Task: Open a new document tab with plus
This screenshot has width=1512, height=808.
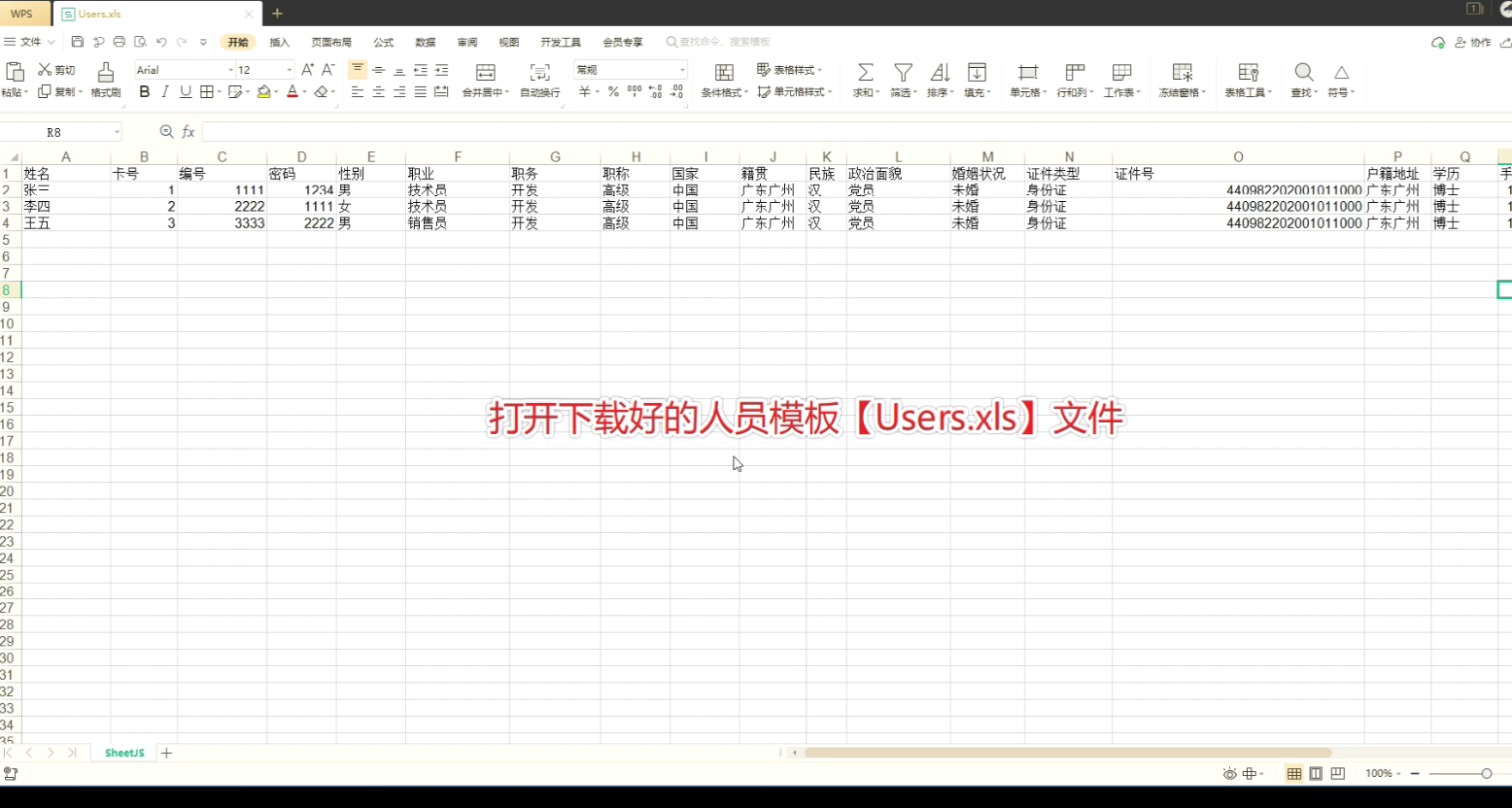Action: pos(277,14)
